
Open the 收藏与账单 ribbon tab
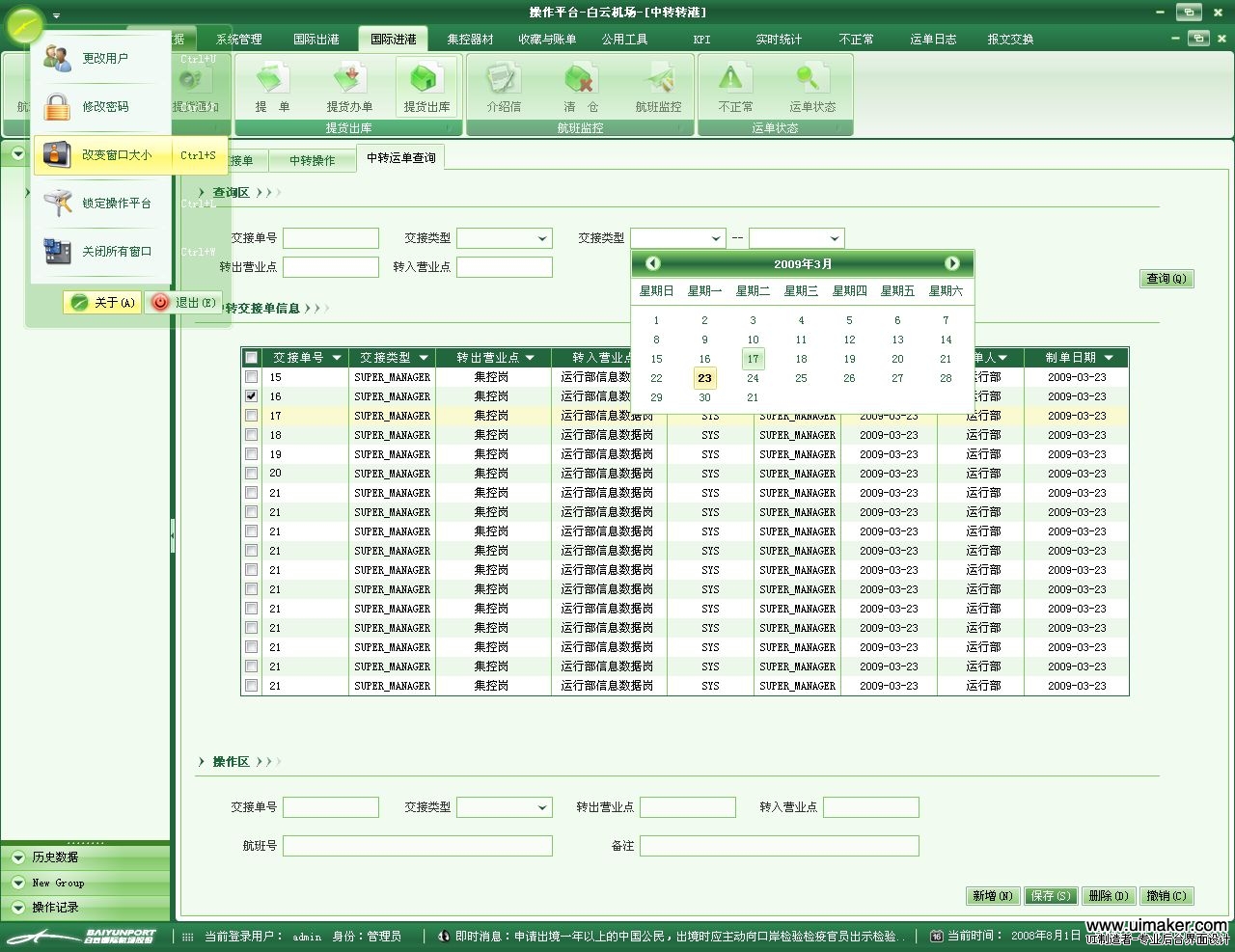tap(547, 40)
